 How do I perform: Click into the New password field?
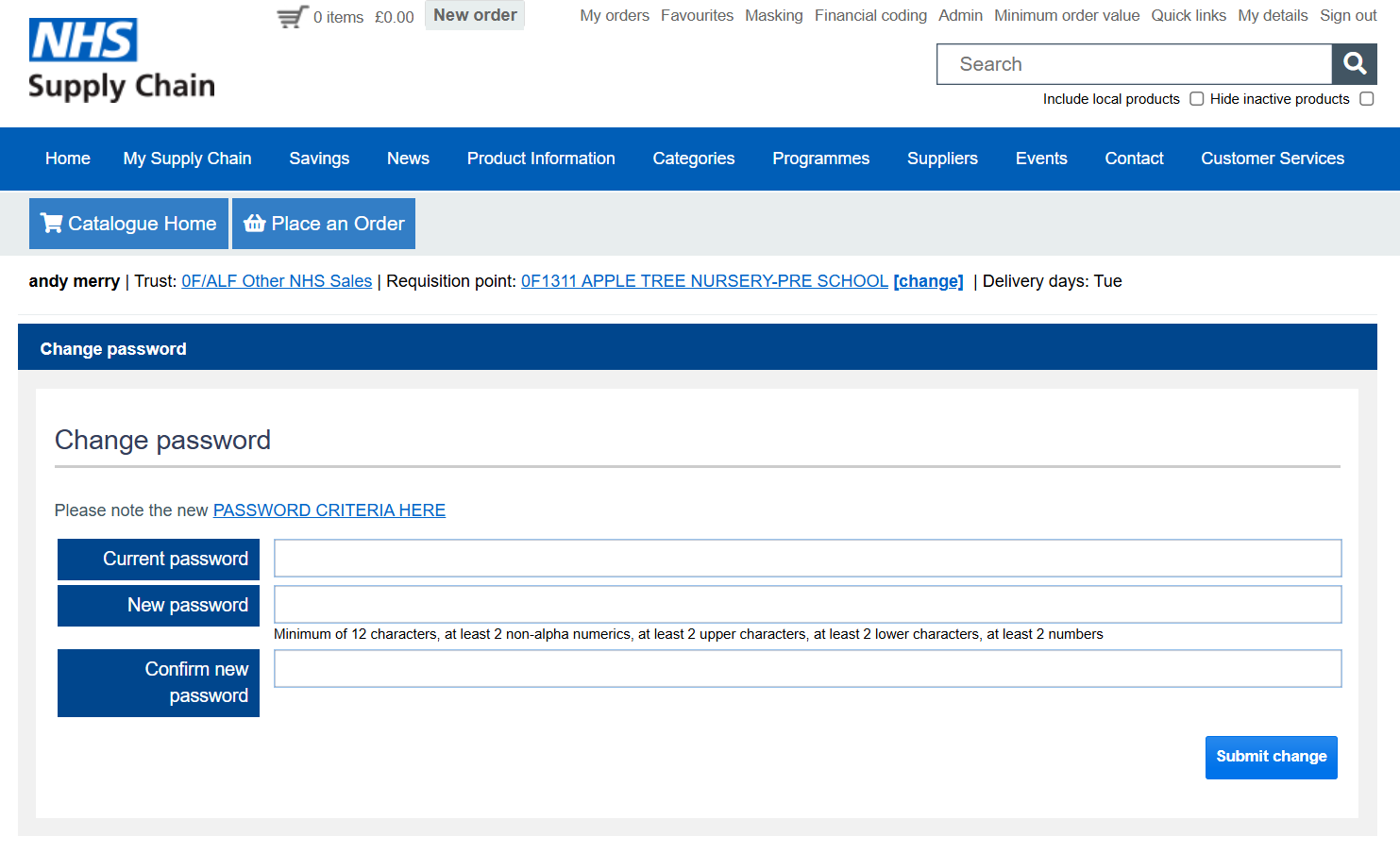tap(807, 605)
